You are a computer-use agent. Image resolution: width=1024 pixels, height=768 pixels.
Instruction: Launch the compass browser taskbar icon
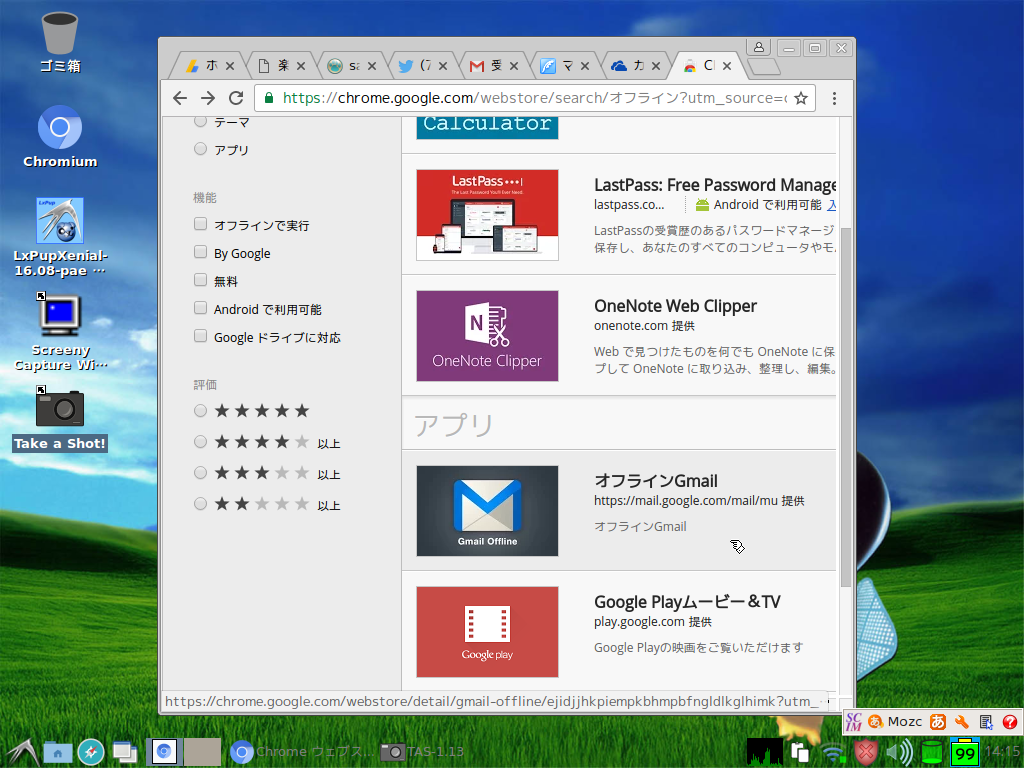tap(91, 752)
